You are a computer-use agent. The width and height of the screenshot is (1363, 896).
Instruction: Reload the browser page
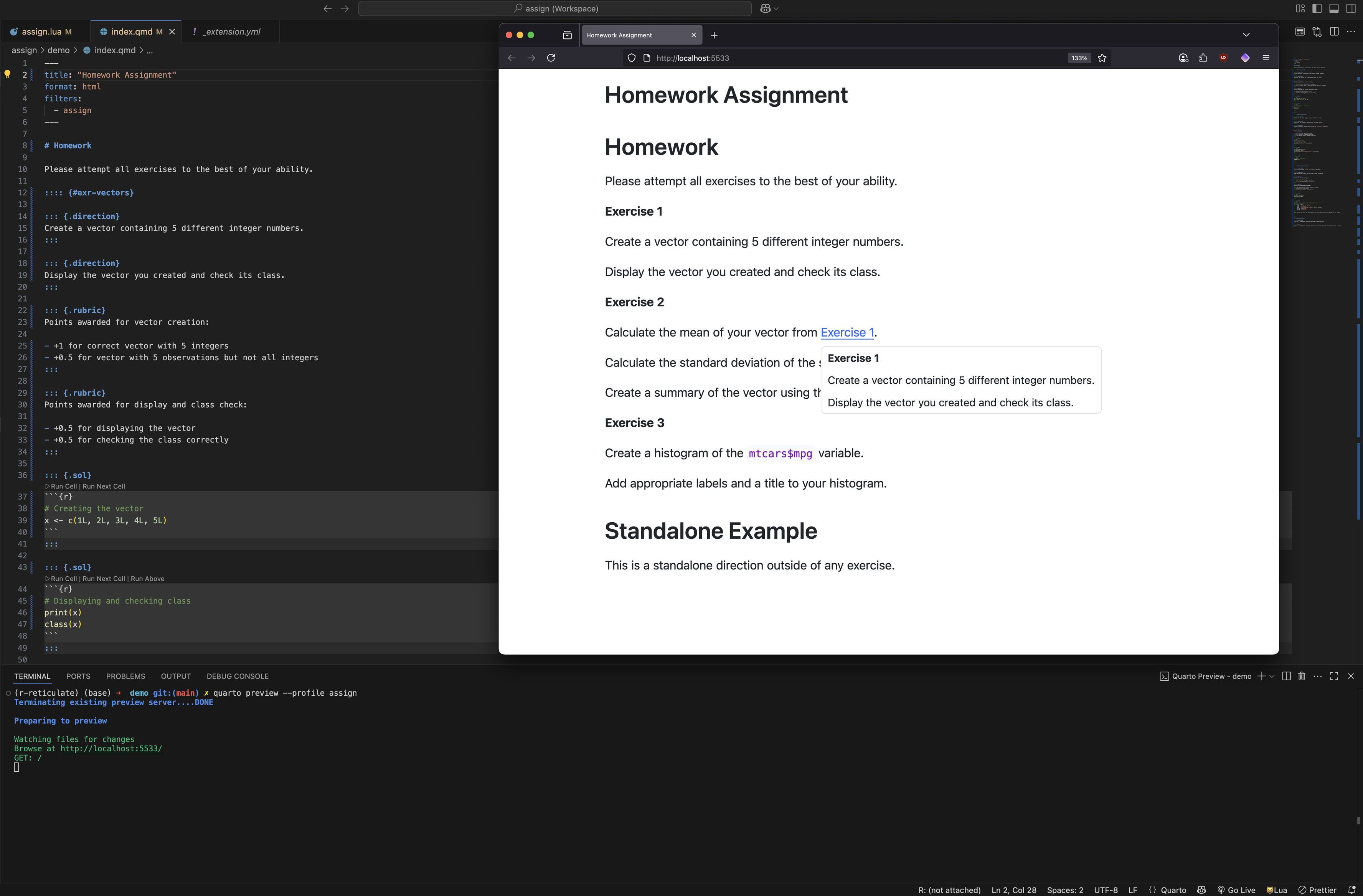tap(551, 58)
